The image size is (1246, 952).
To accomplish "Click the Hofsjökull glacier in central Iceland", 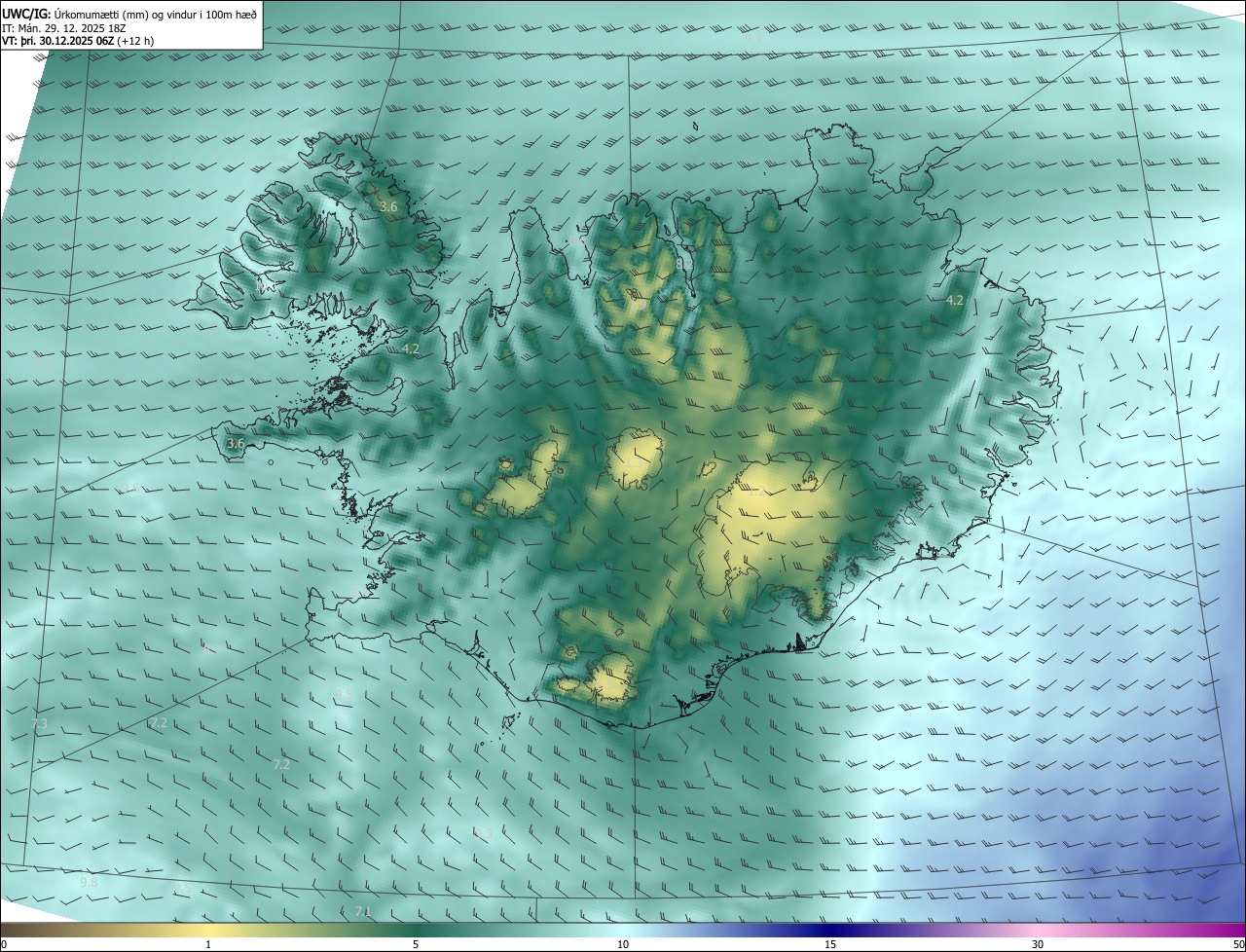I will point(636,459).
